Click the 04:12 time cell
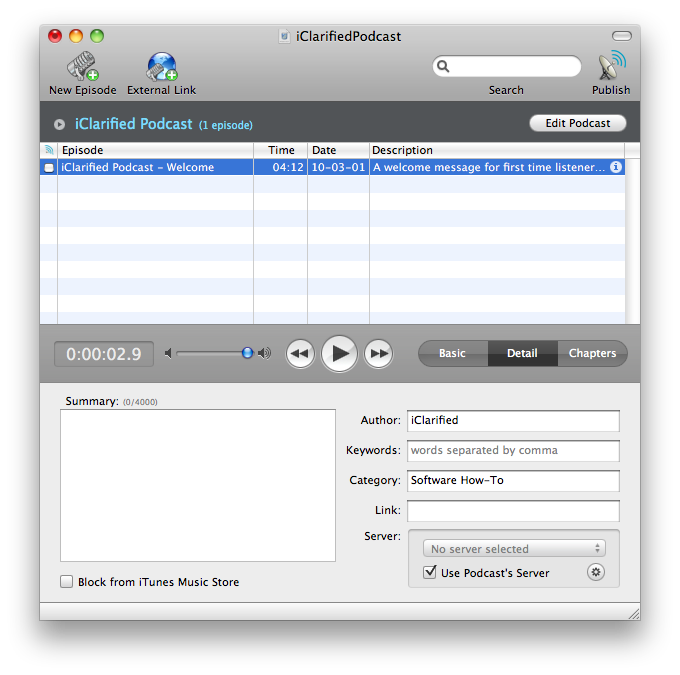680x675 pixels. [x=281, y=167]
